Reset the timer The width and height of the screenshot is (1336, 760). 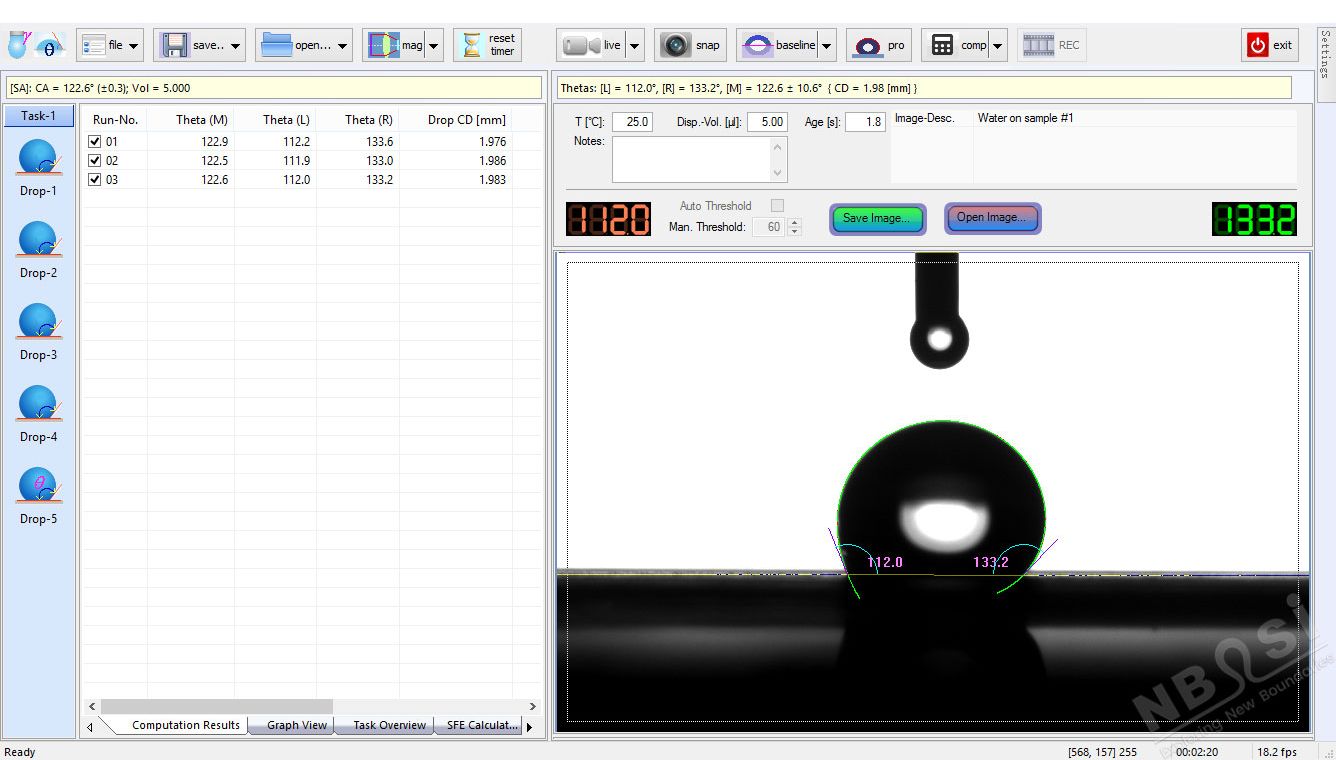pyautogui.click(x=487, y=44)
